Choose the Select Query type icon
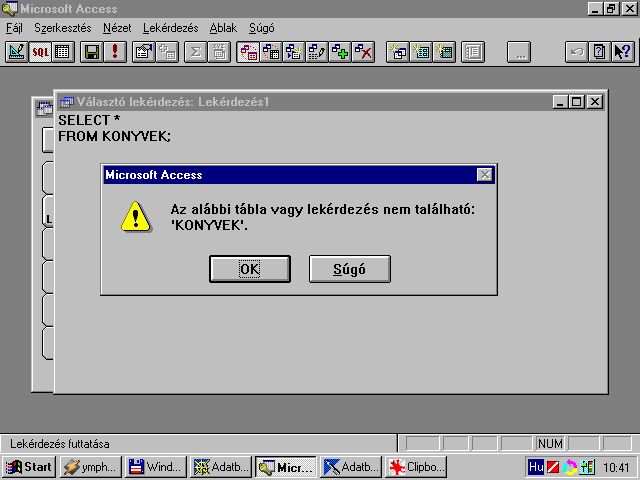Image resolution: width=640 pixels, height=480 pixels. pyautogui.click(x=248, y=52)
